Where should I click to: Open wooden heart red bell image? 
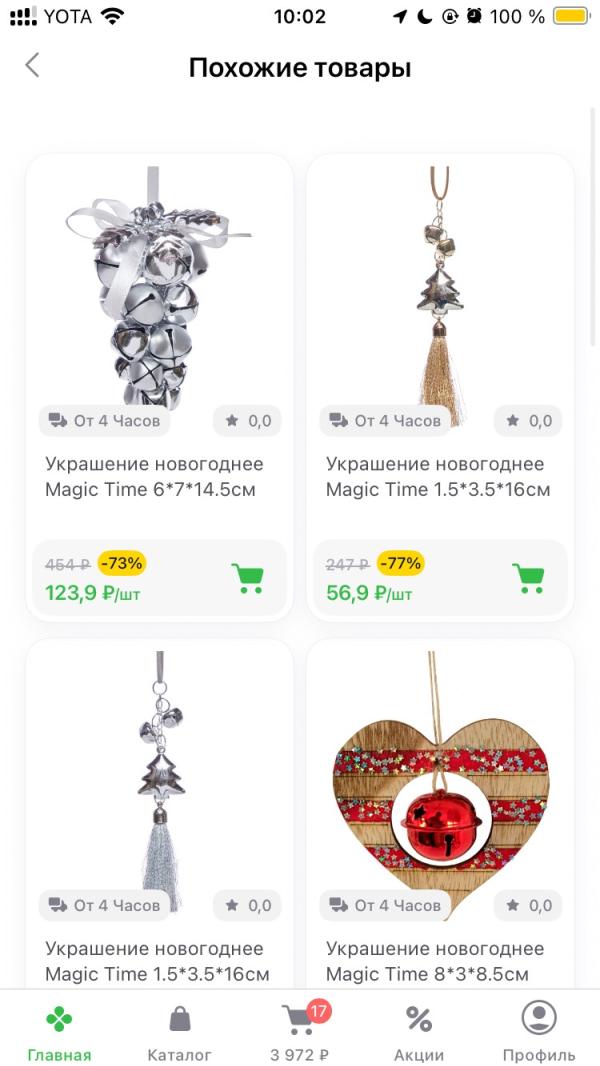coord(440,785)
